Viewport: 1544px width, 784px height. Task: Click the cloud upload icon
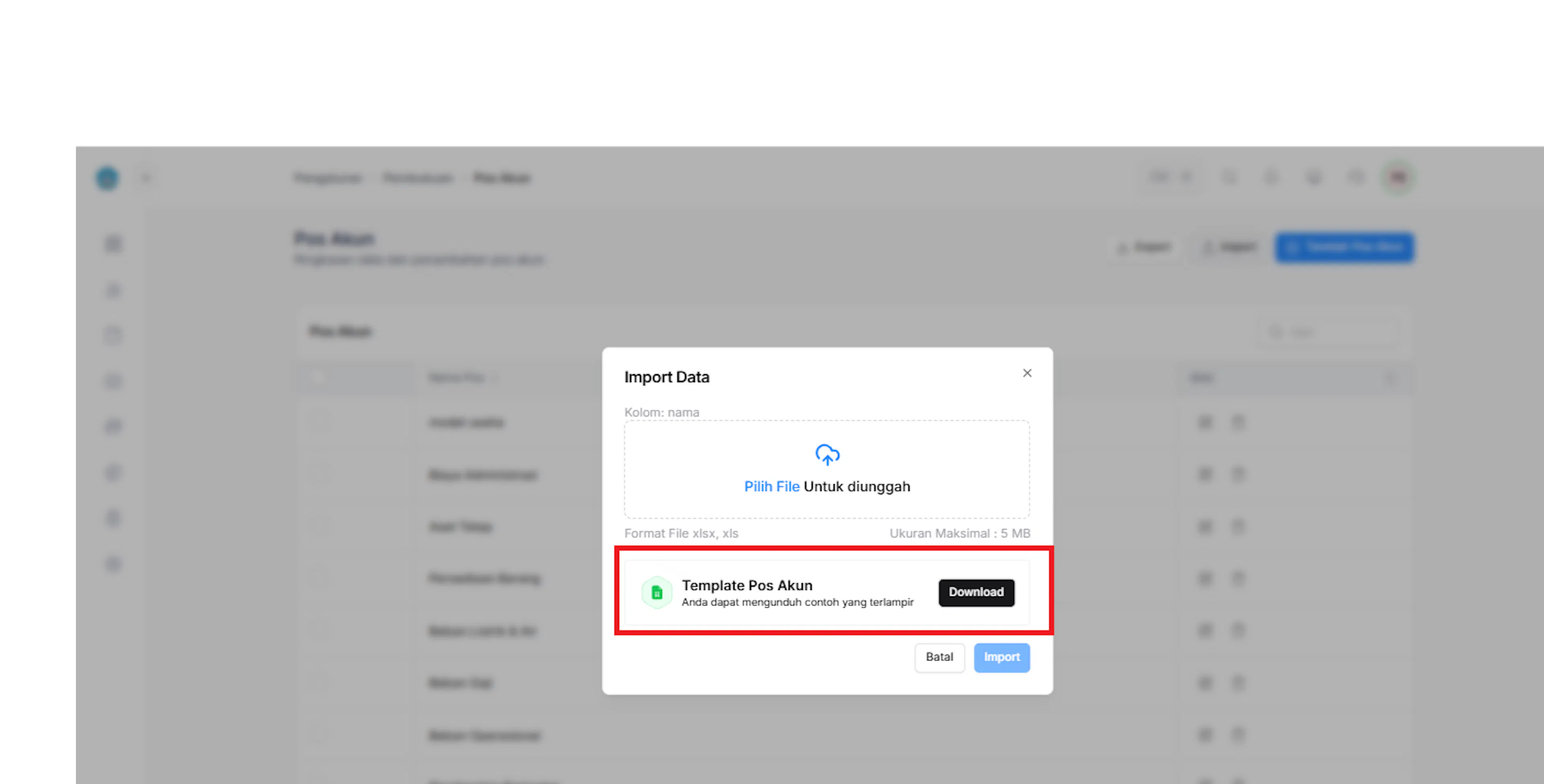[x=827, y=454]
